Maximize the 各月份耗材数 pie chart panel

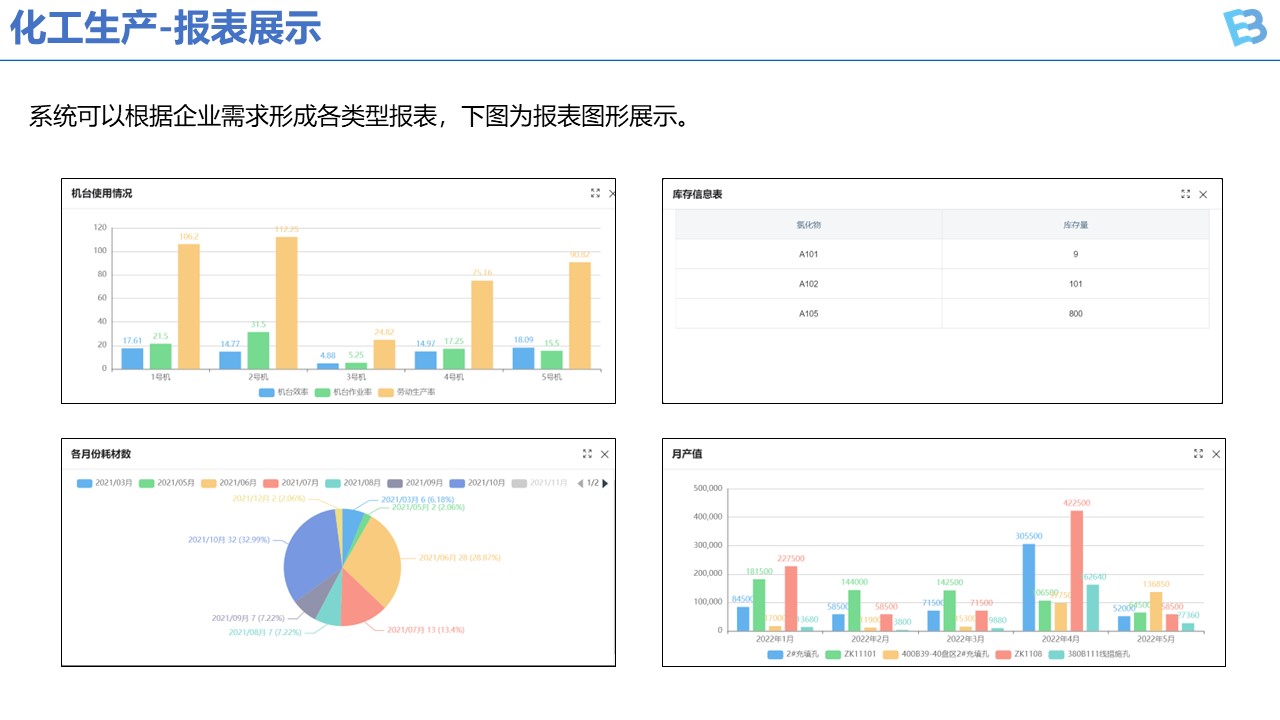tap(587, 454)
